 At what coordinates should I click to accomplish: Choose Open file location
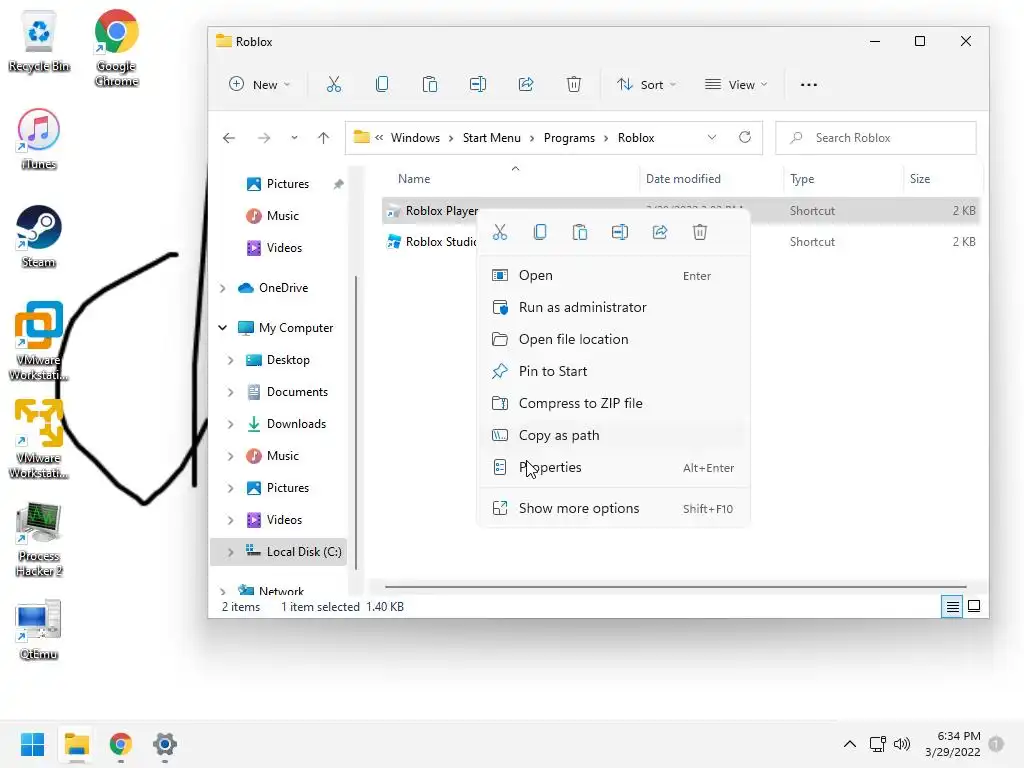pyautogui.click(x=614, y=340)
